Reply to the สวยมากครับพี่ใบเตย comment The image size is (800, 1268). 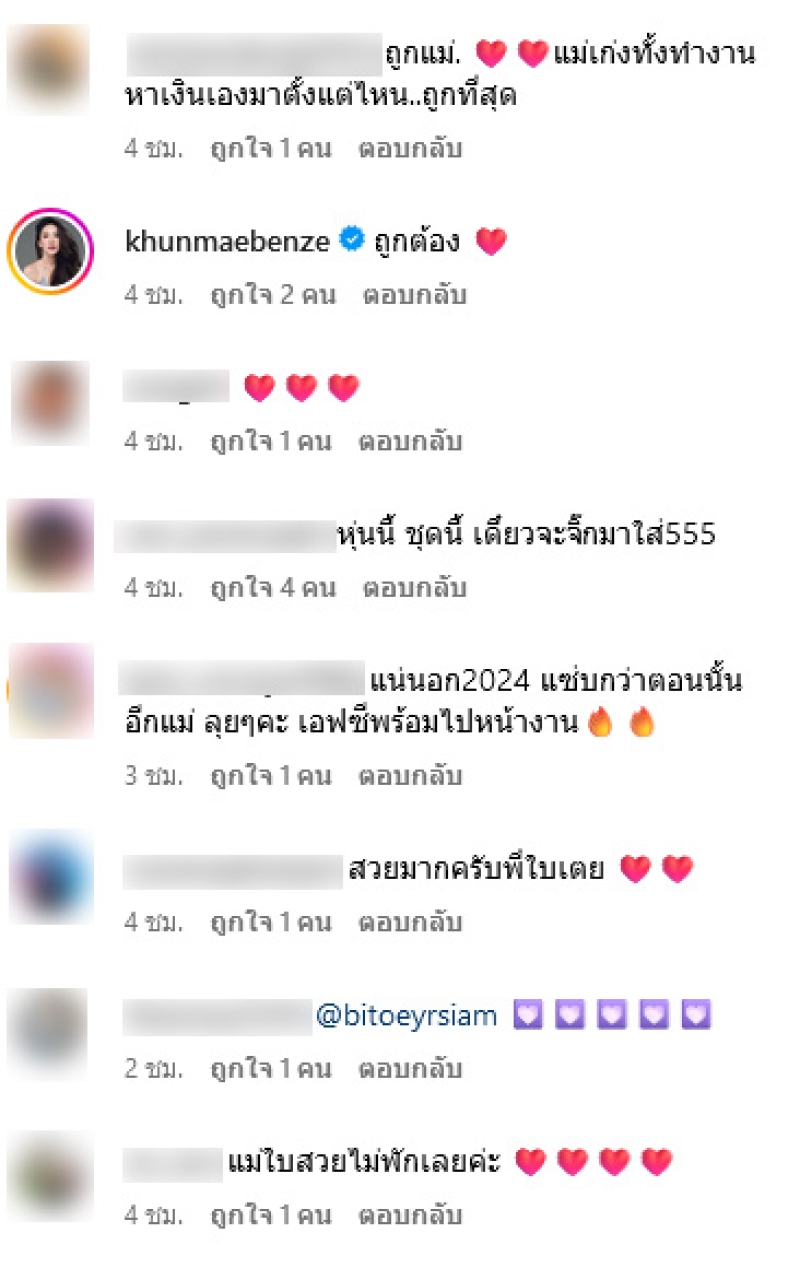tap(411, 922)
